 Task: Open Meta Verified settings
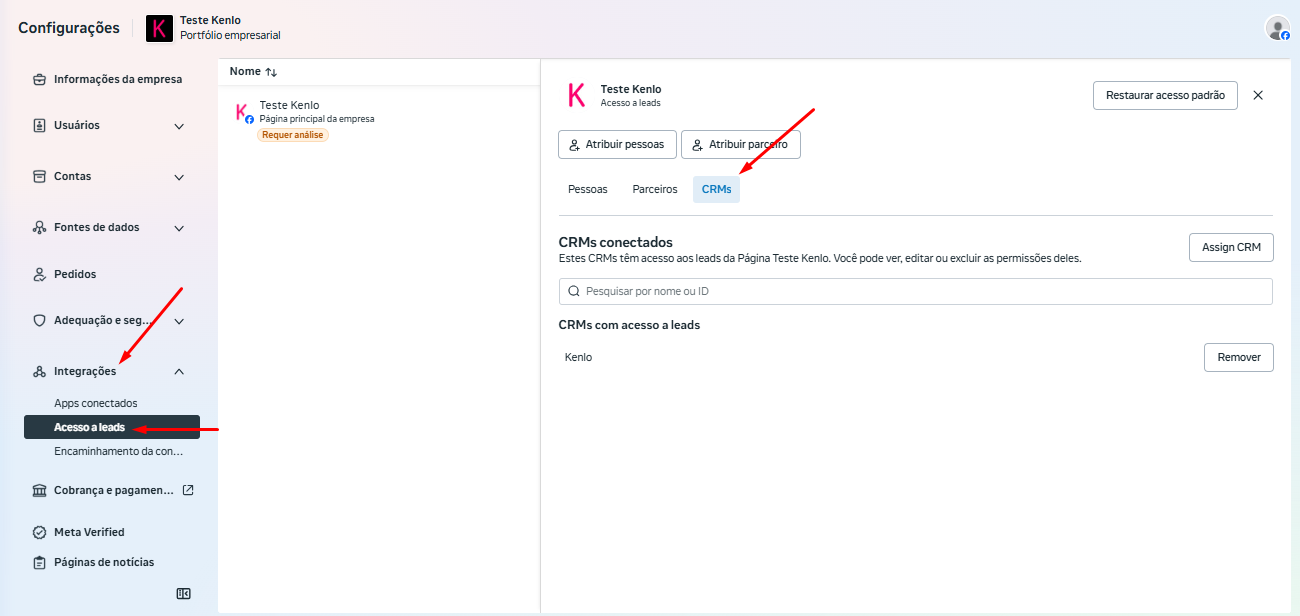click(89, 532)
